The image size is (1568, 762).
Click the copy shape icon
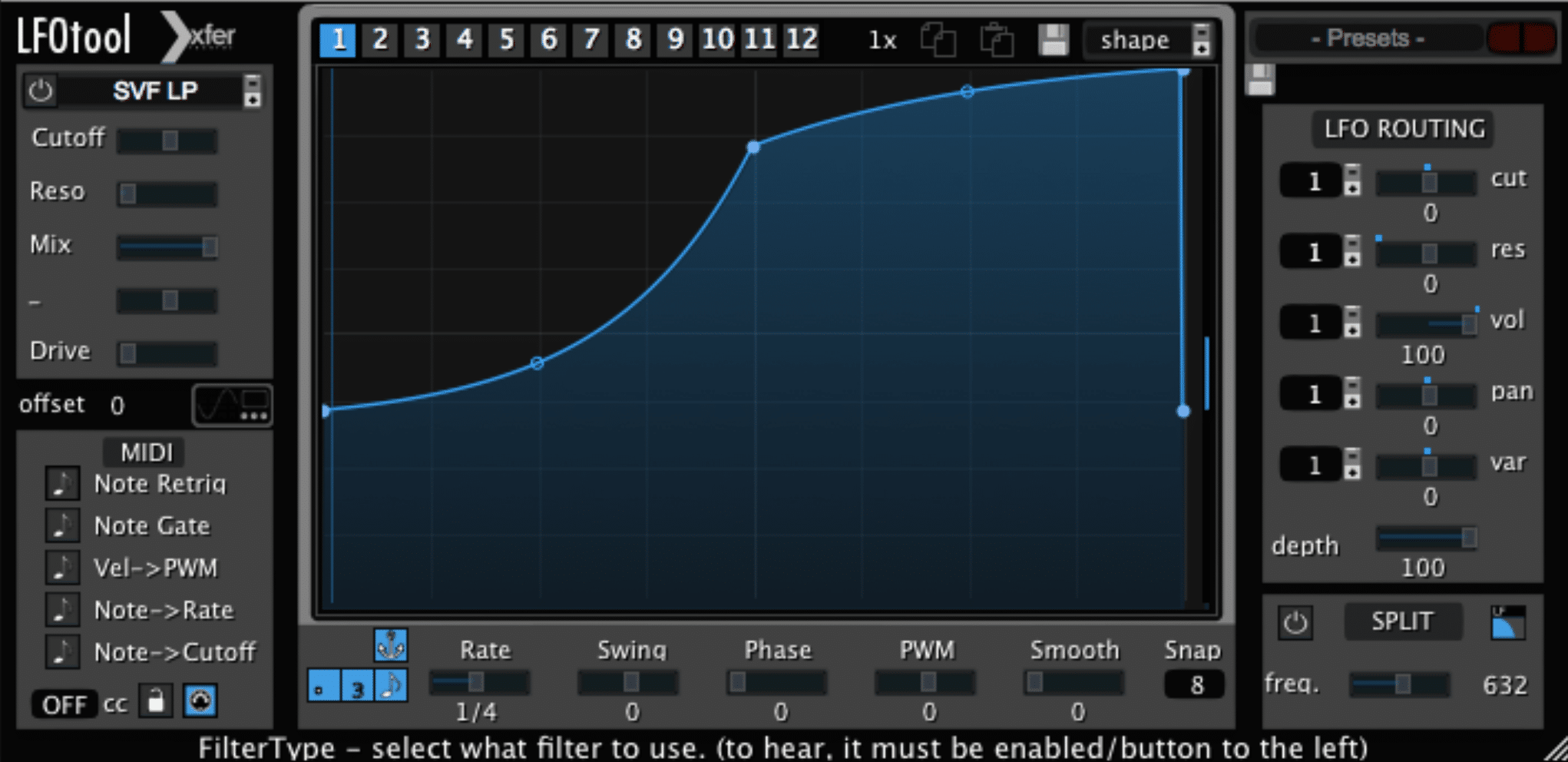click(938, 40)
